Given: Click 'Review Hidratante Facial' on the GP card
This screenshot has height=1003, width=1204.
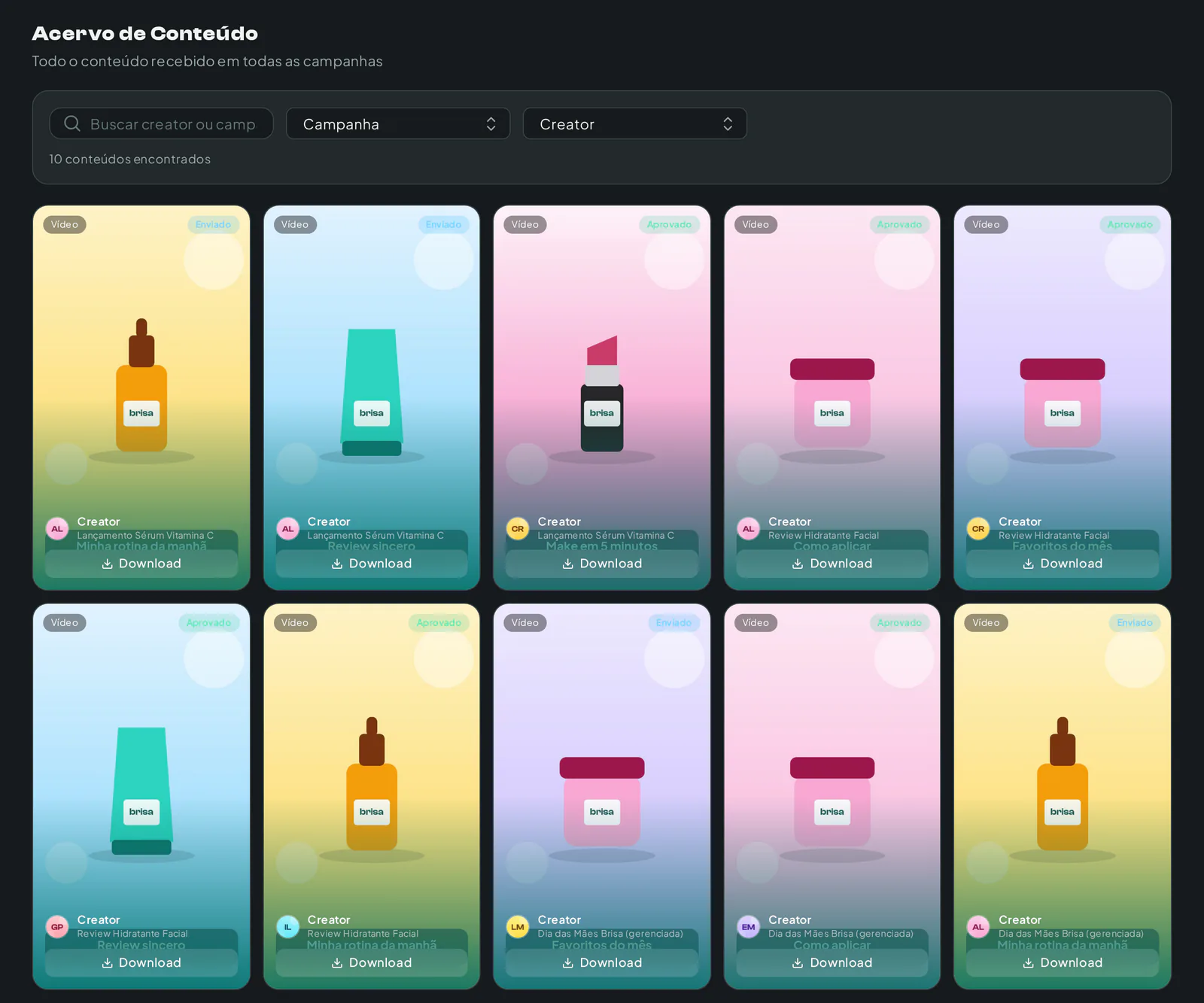Looking at the screenshot, I should (x=132, y=934).
